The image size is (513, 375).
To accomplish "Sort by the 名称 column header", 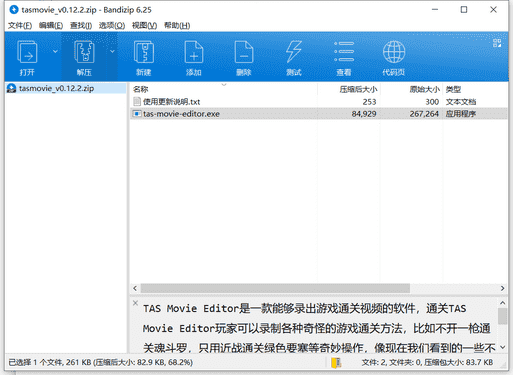I will [224, 89].
